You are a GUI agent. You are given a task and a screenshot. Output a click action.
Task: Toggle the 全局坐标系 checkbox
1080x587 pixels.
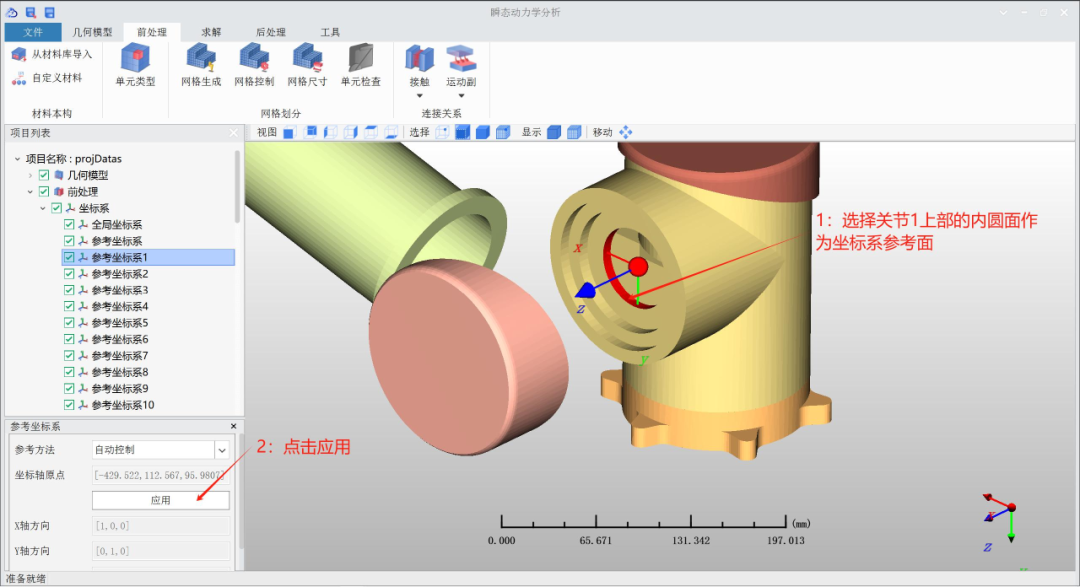tap(69, 225)
